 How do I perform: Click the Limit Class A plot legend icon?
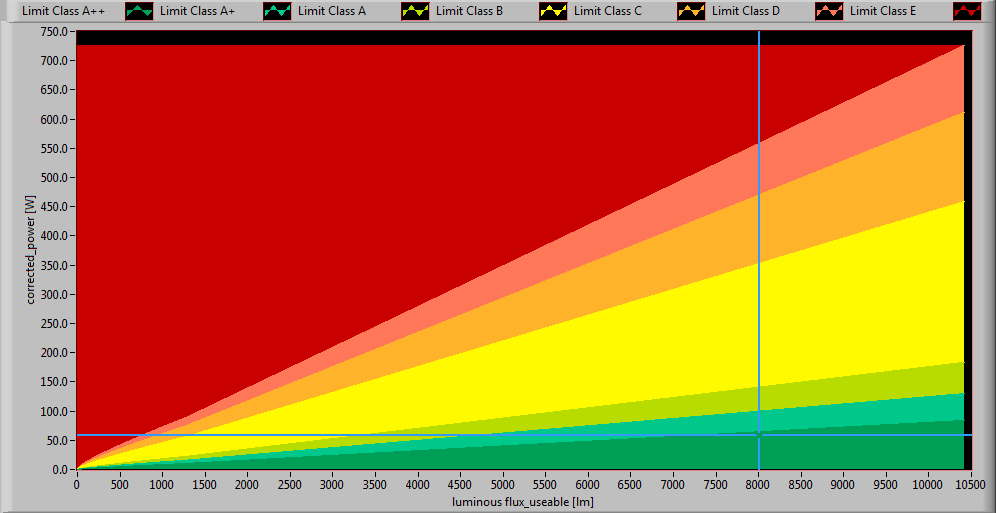416,11
